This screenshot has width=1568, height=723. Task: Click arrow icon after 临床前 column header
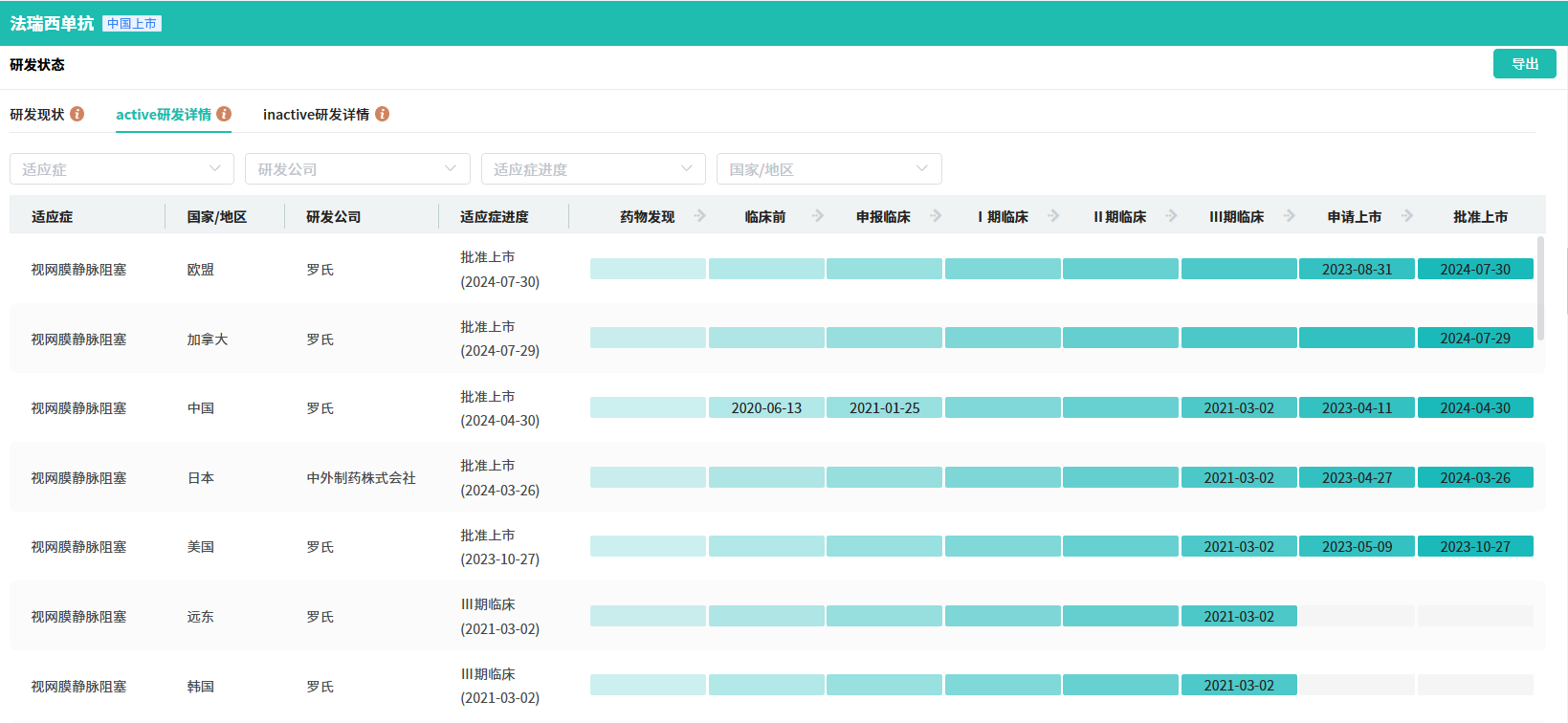818,216
